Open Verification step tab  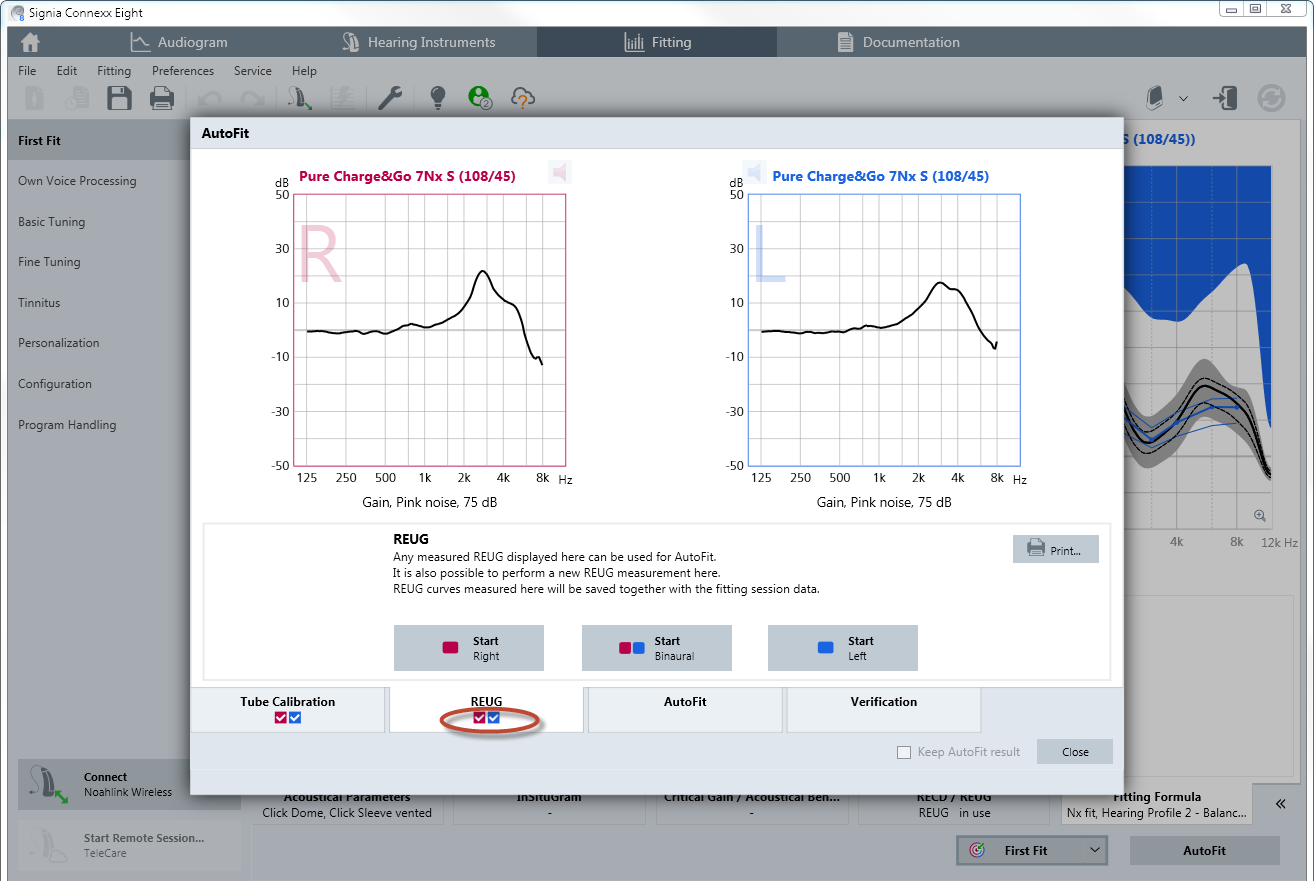[x=883, y=710]
